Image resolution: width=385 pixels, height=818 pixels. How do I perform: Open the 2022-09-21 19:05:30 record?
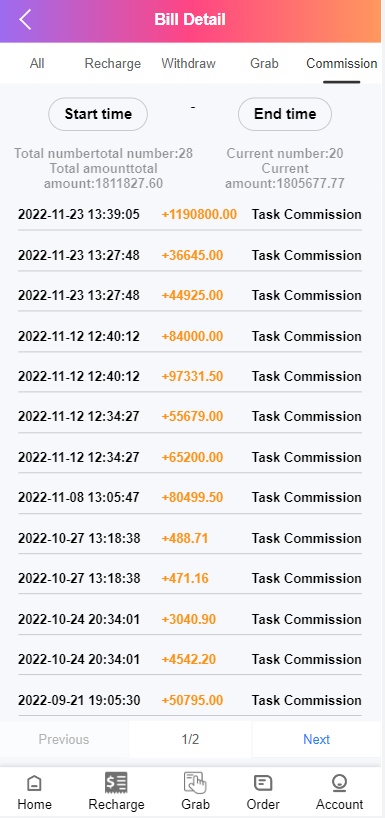coord(190,700)
